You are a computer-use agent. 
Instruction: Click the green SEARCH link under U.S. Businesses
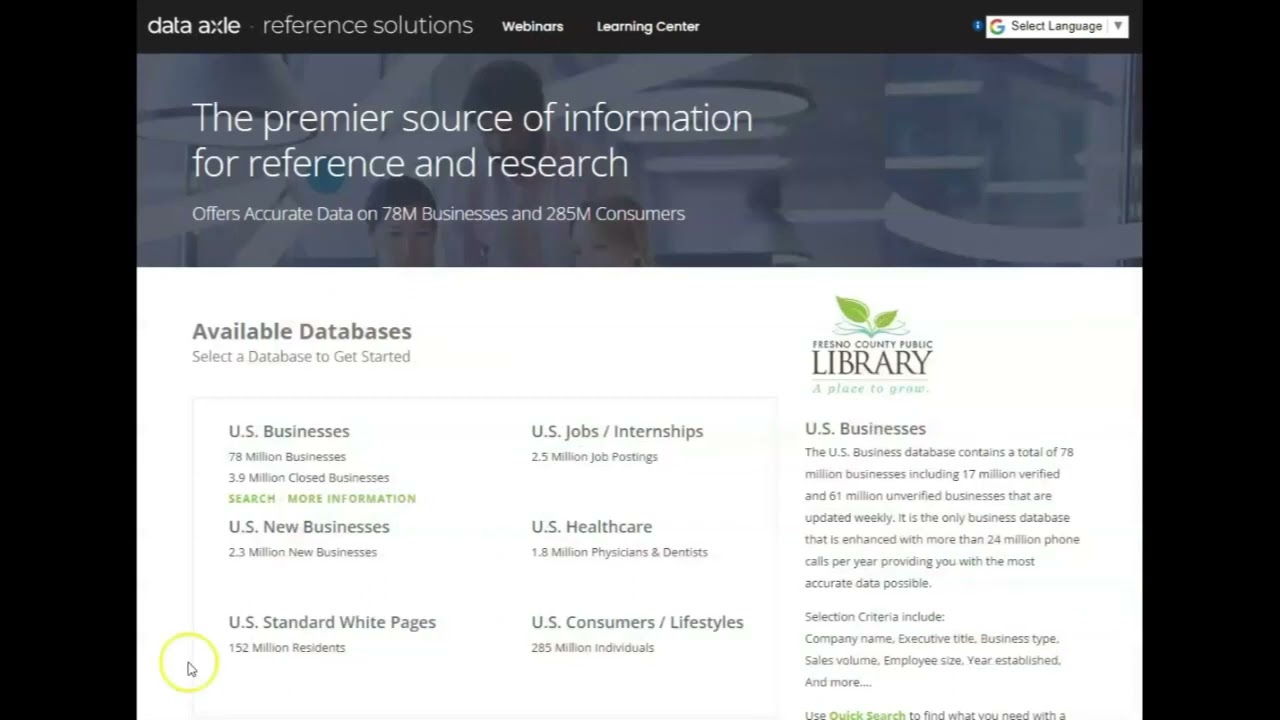(x=252, y=498)
